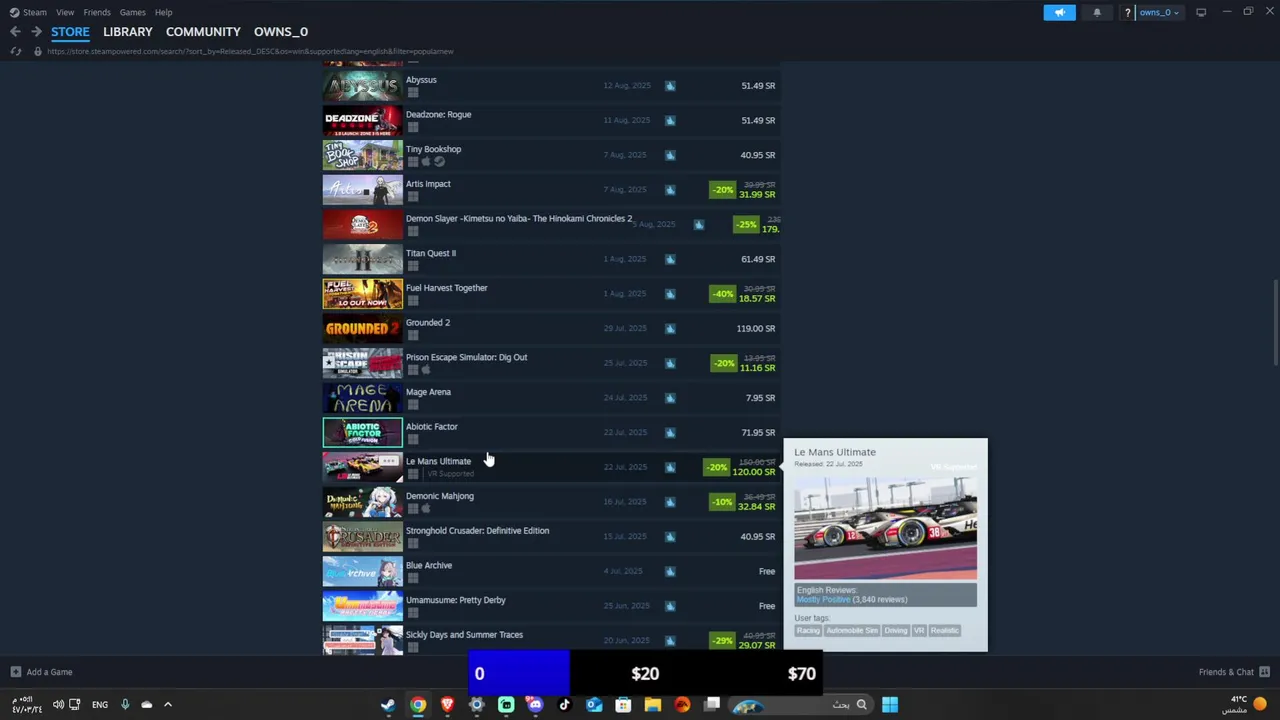
Task: Open TikTok from the taskbar
Action: point(564,705)
